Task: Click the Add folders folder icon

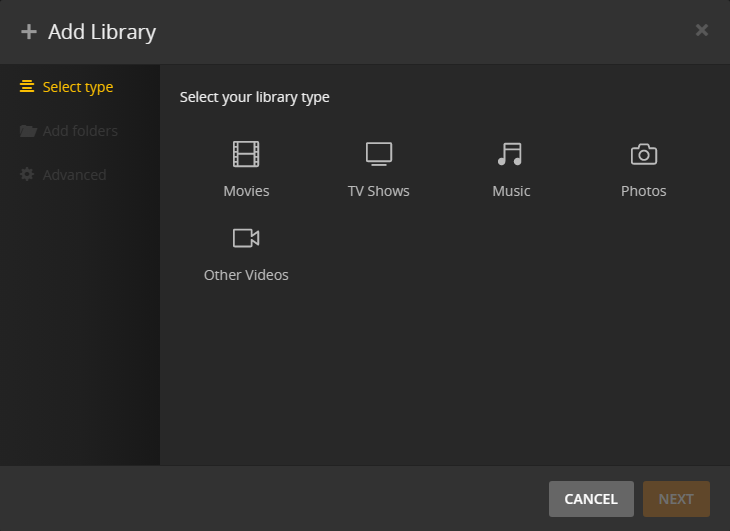Action: [x=28, y=131]
